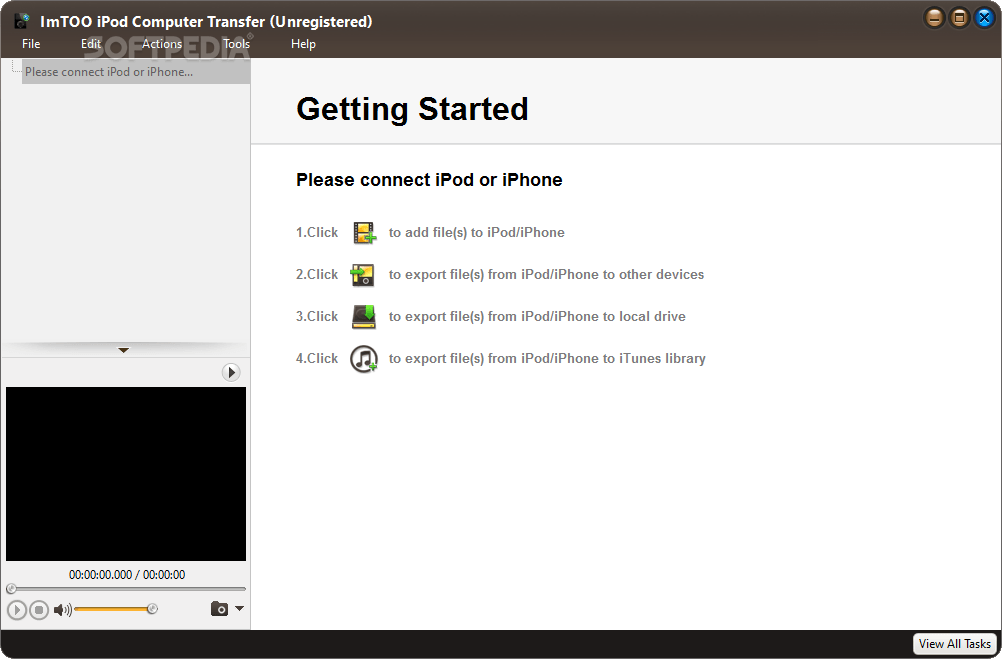Click the black video preview area
Screen dimensions: 1002x659
click(x=126, y=474)
